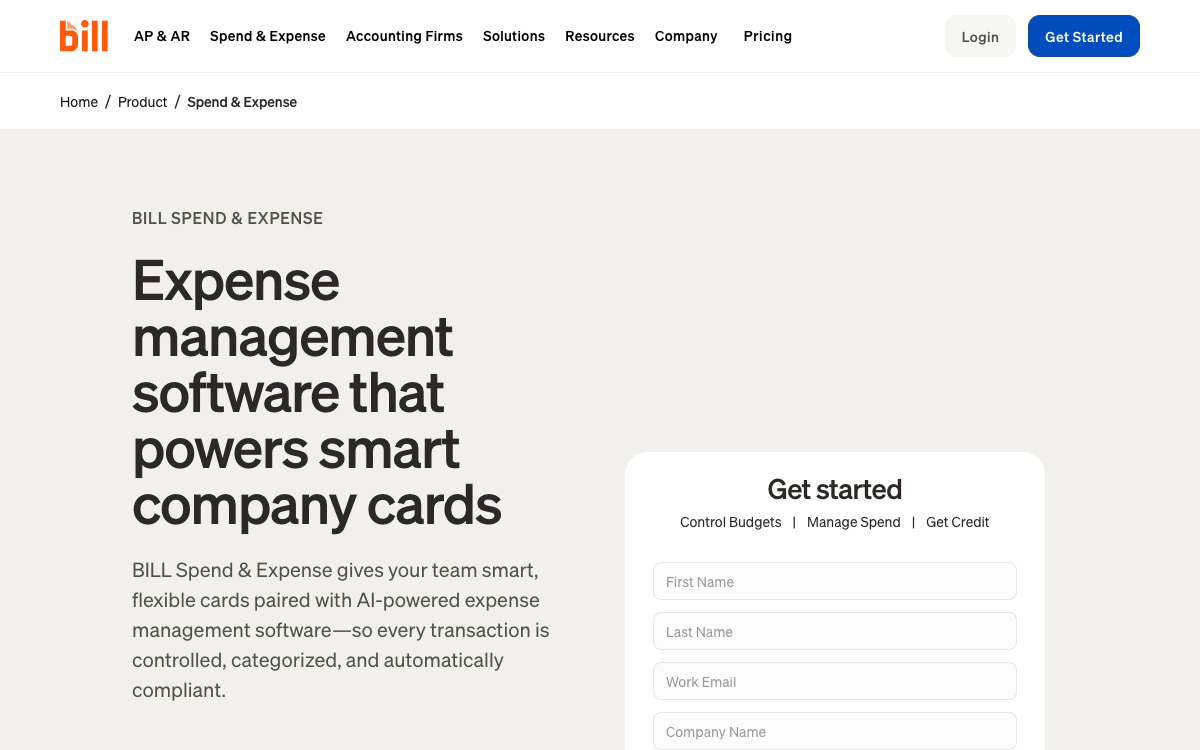Click the paragraph beginning 'BILL Spend & Expense gives'
The height and width of the screenshot is (750, 1200).
(341, 630)
